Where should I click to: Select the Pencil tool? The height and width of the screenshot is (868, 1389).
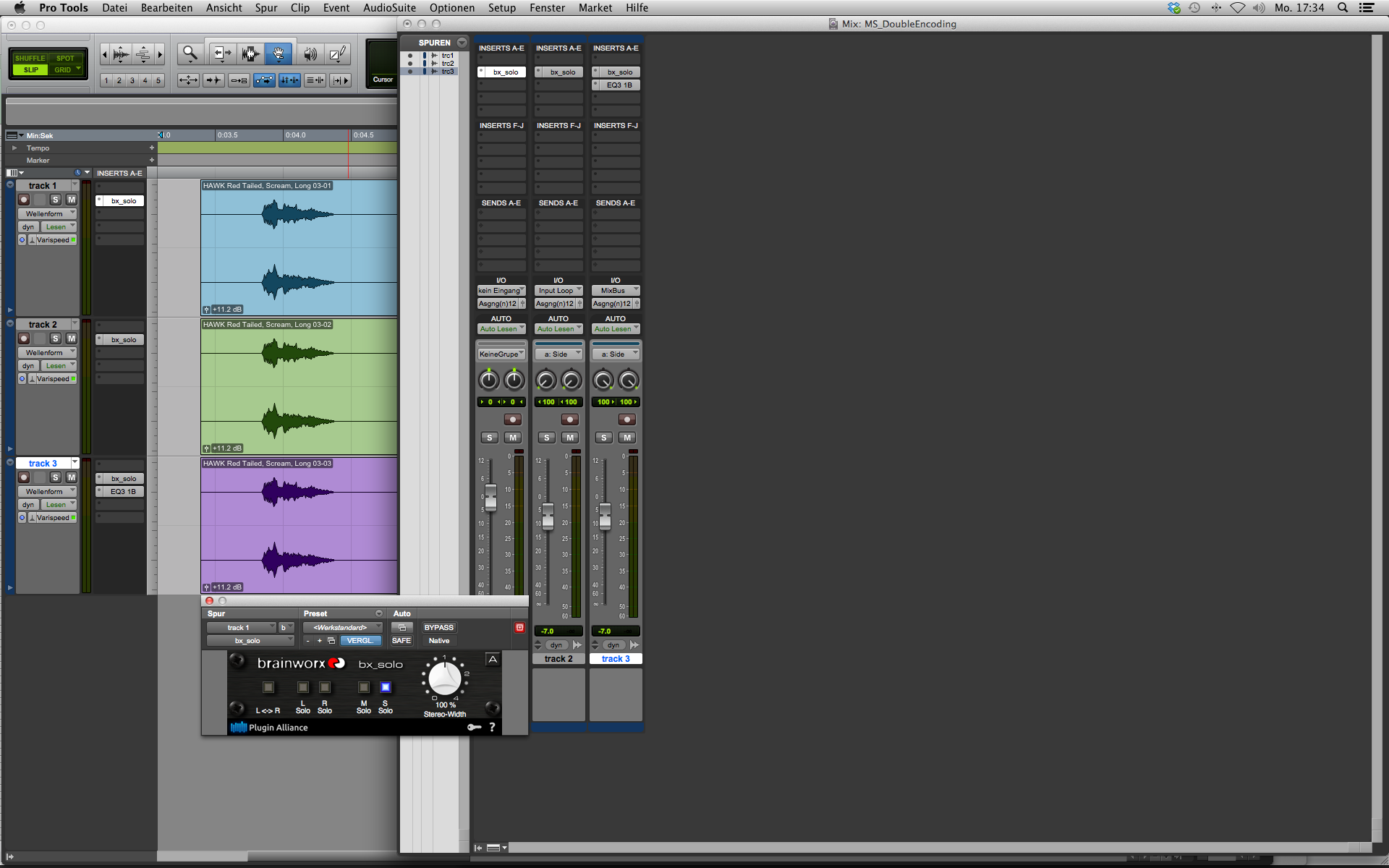pyautogui.click(x=337, y=54)
